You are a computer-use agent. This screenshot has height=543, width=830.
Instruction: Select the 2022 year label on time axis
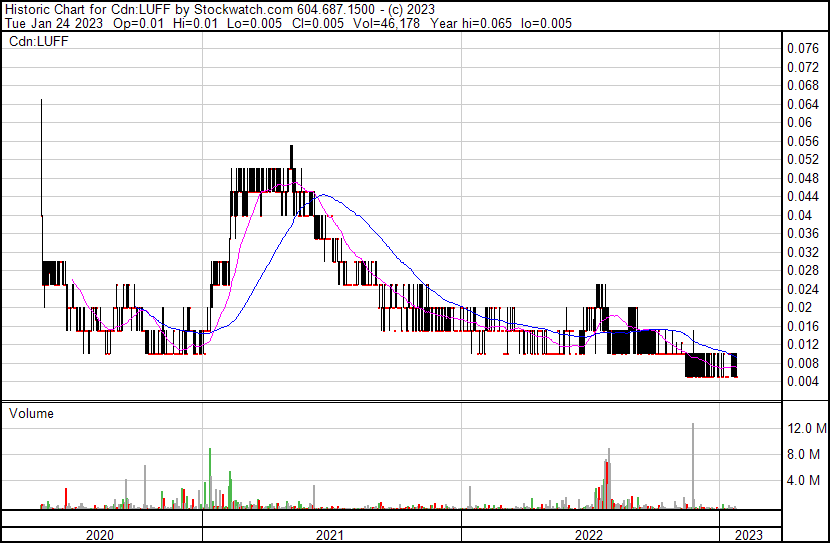tap(589, 535)
